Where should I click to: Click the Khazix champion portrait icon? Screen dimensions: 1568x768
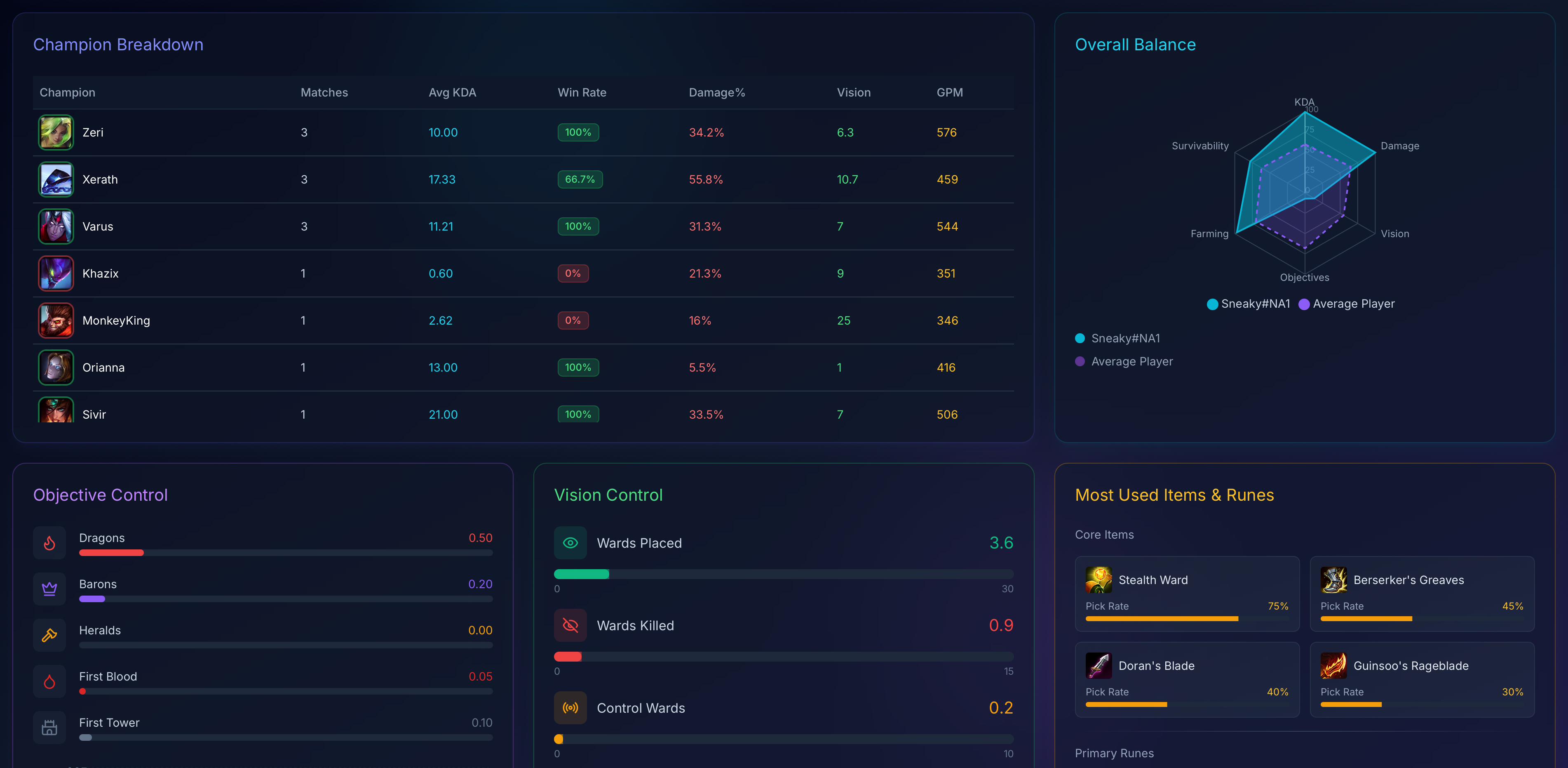pos(56,273)
